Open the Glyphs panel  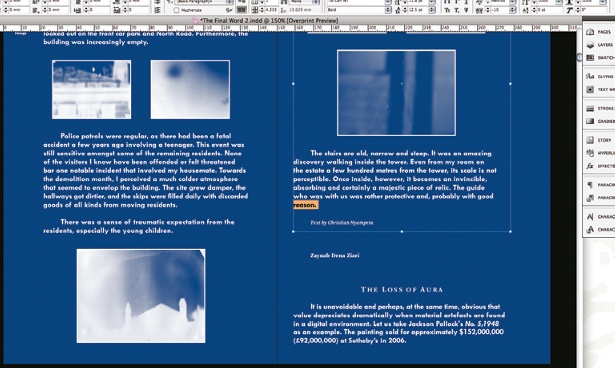coord(600,77)
